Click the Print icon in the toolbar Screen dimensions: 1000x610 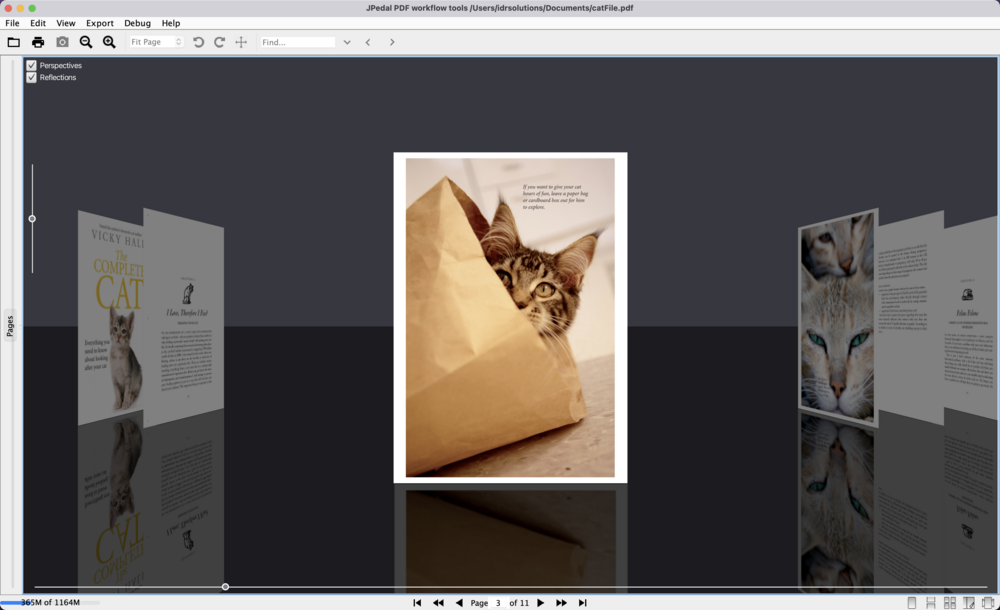pyautogui.click(x=38, y=42)
